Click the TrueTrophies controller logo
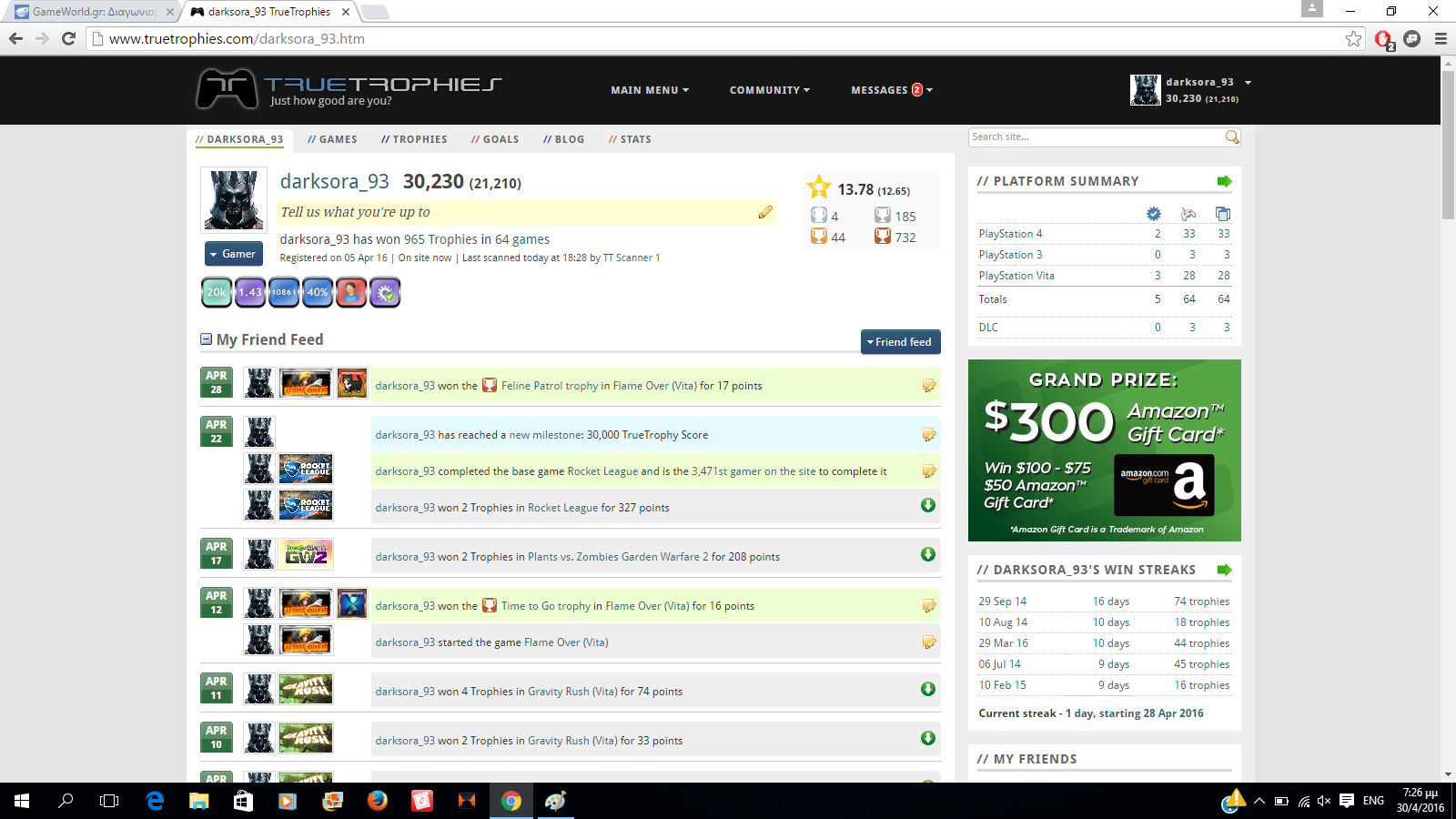This screenshot has width=1456, height=819. 227,89
